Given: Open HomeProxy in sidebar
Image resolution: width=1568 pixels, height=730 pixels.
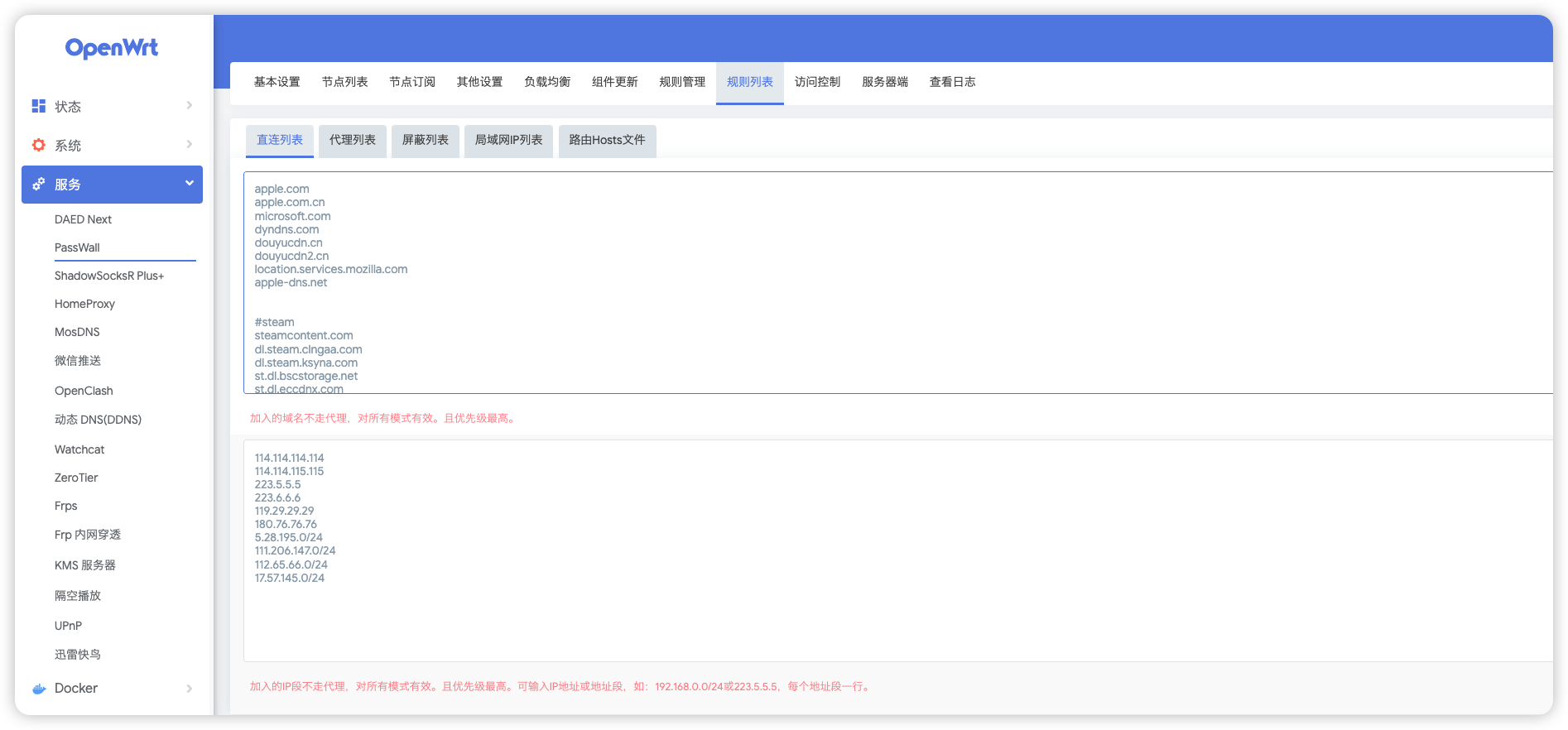Looking at the screenshot, I should 84,304.
